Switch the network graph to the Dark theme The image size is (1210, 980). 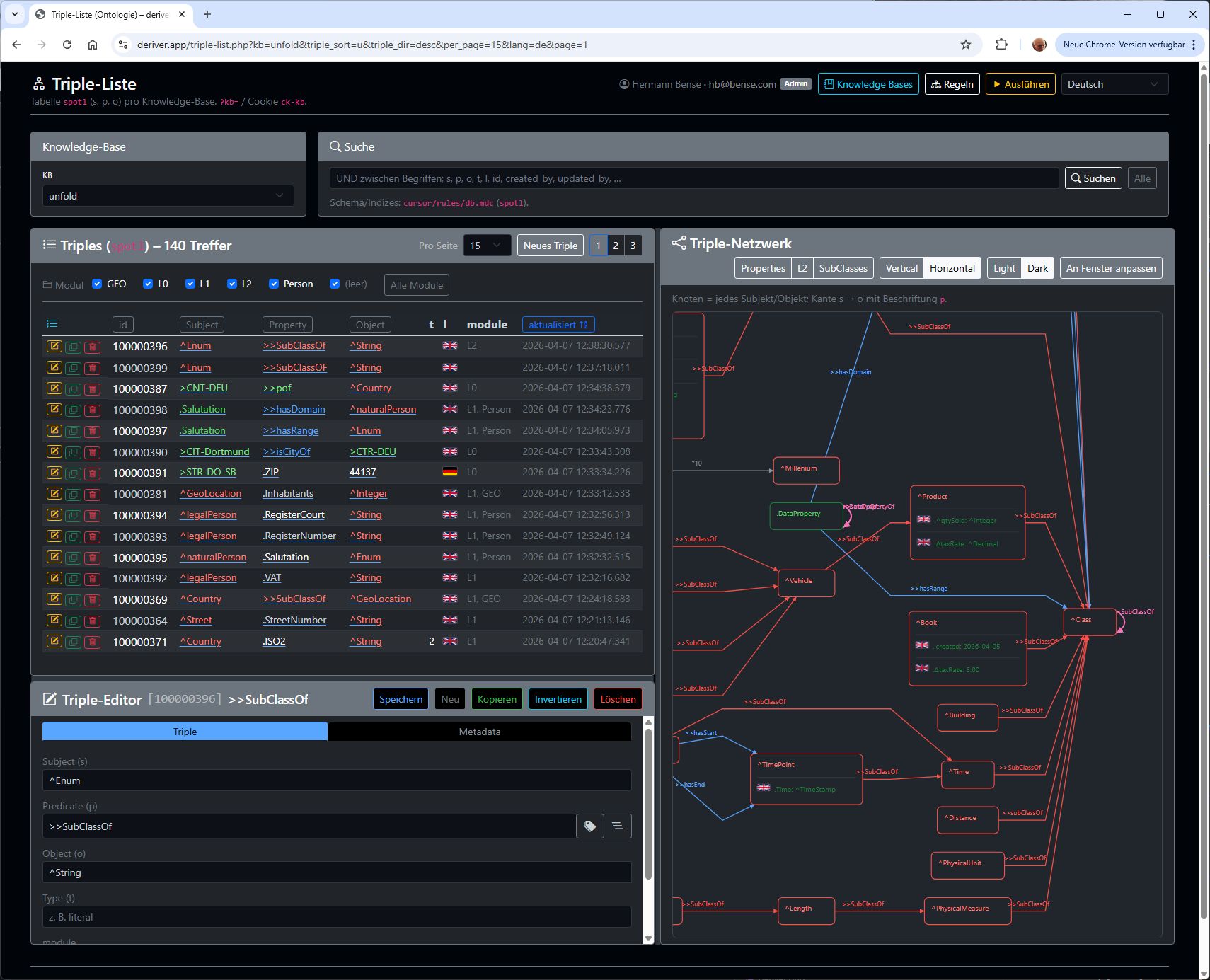point(1037,268)
